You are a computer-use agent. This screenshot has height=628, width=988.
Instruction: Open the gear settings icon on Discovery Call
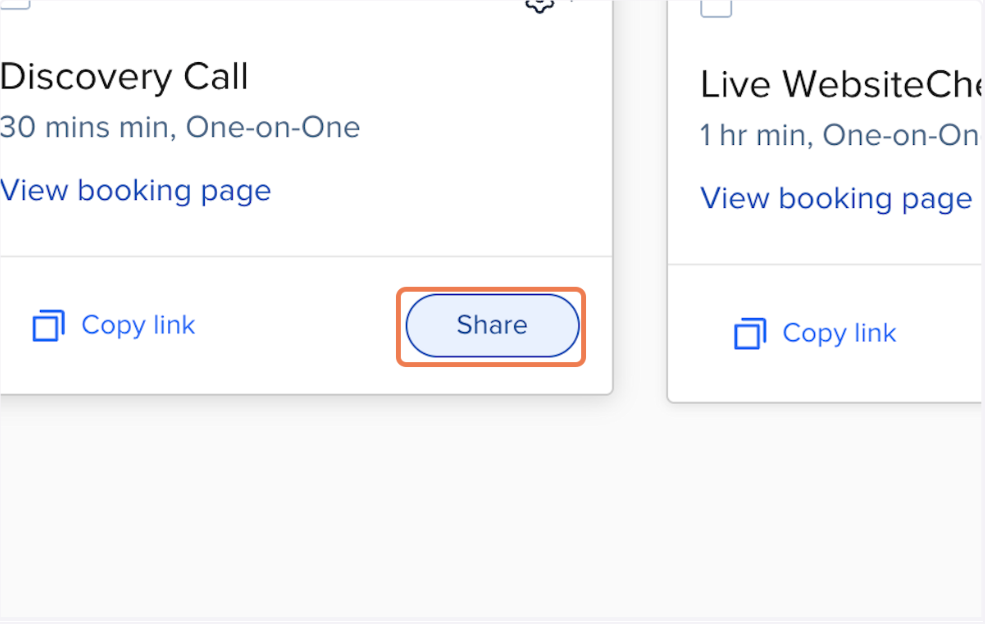pyautogui.click(x=540, y=4)
